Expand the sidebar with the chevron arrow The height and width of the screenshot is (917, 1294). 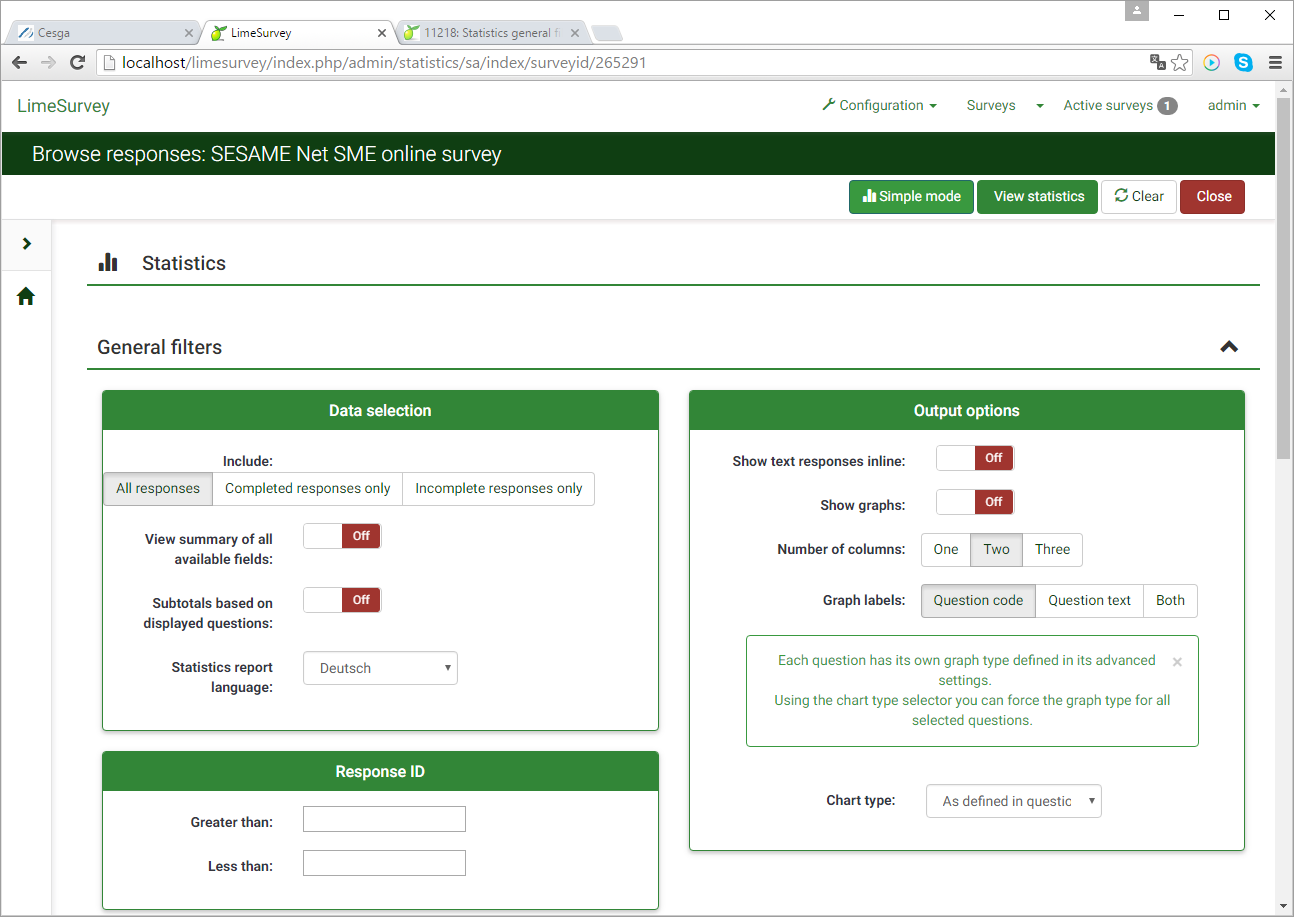[x=26, y=244]
